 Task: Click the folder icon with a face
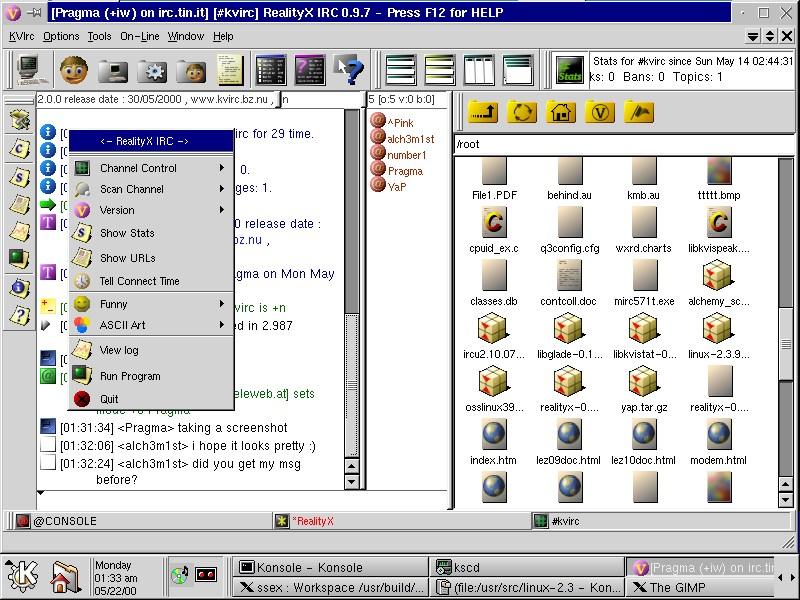point(191,71)
